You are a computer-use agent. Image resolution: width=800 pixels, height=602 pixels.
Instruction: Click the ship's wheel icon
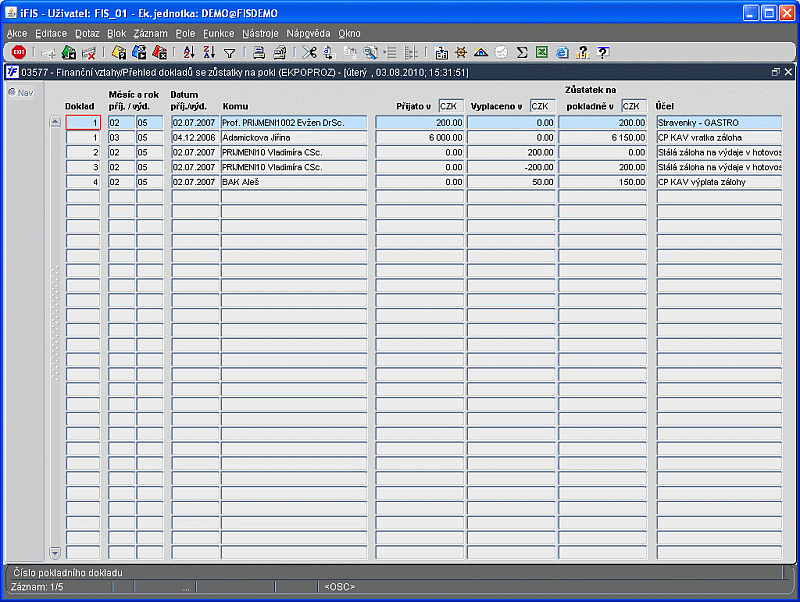[461, 52]
